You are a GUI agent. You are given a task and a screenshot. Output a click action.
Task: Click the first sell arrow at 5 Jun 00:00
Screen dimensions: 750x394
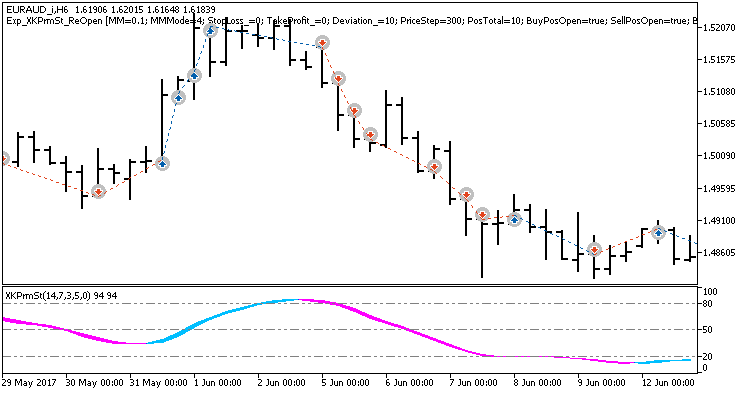[323, 43]
